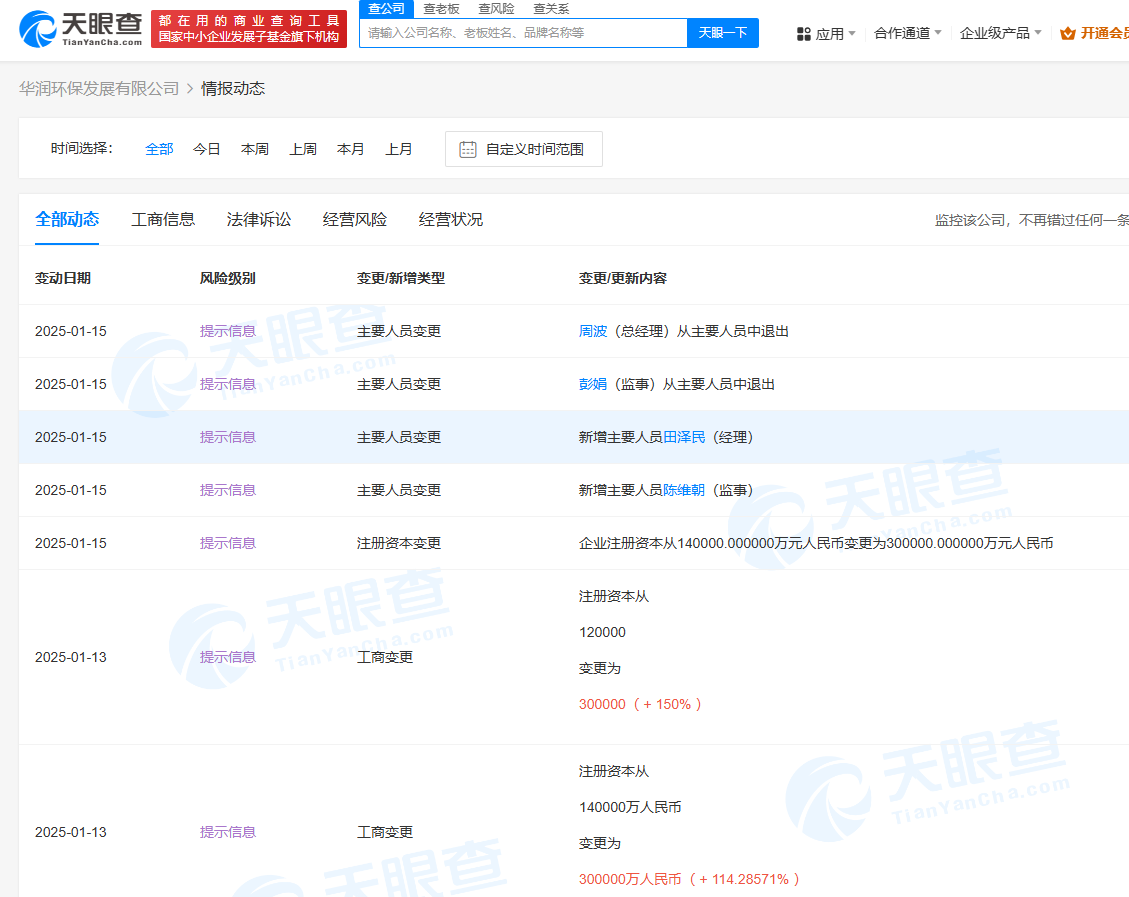Click the calendar icon in custom range
The image size is (1129, 897).
[468, 149]
